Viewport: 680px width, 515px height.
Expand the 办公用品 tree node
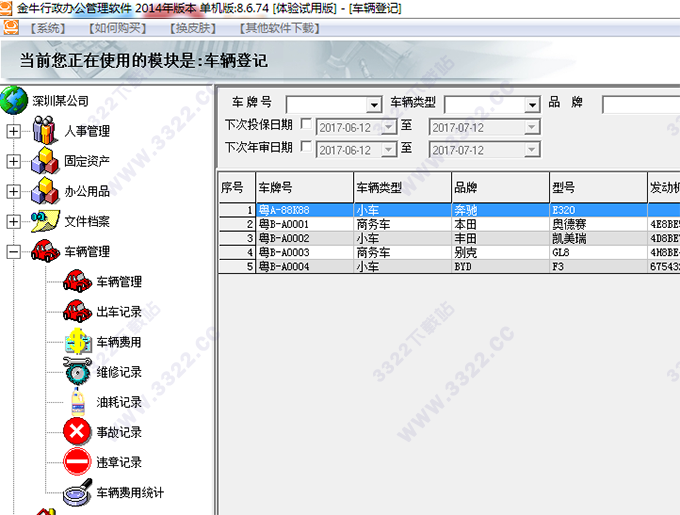[13, 191]
